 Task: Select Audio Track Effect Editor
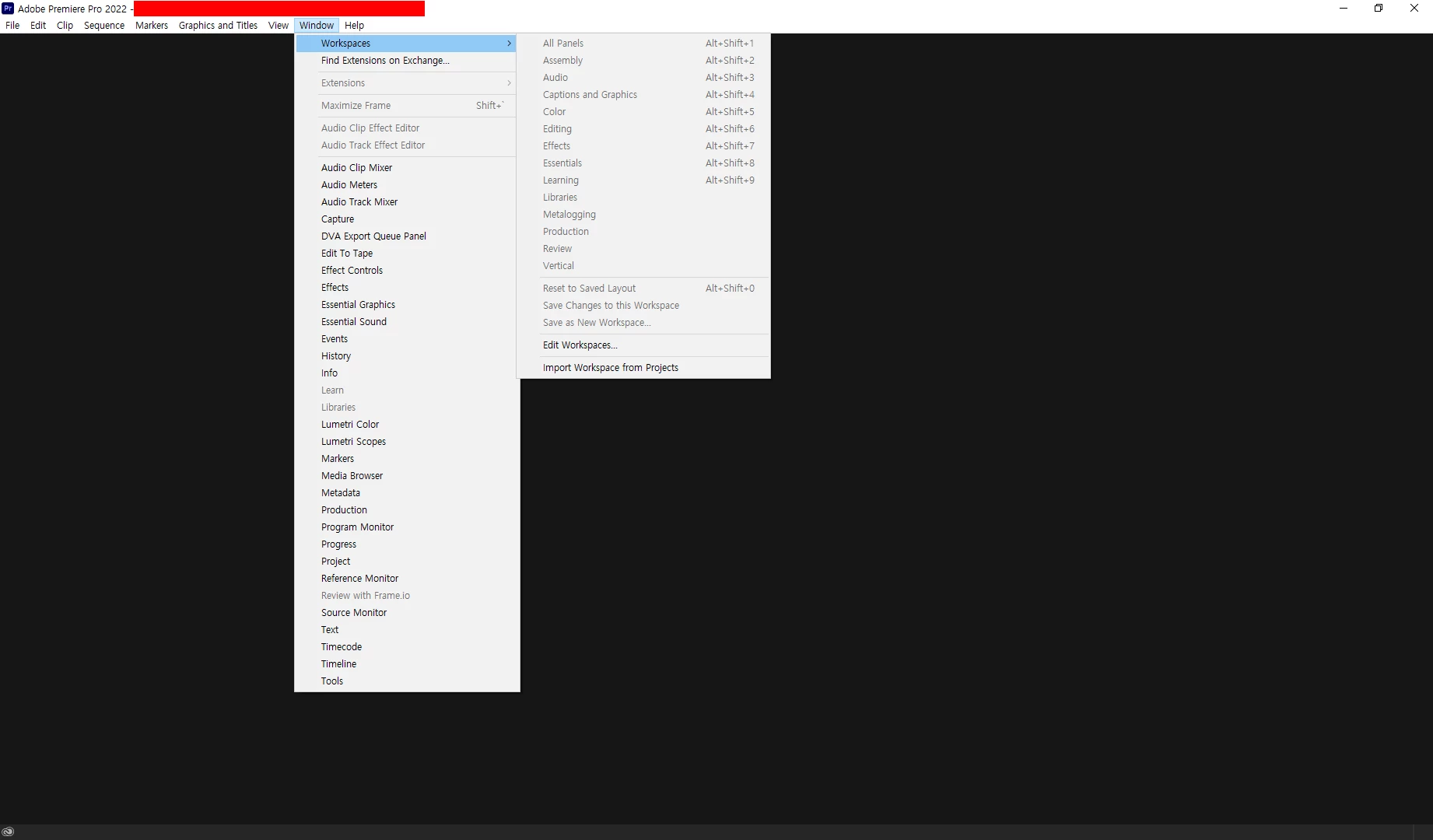(x=406, y=145)
